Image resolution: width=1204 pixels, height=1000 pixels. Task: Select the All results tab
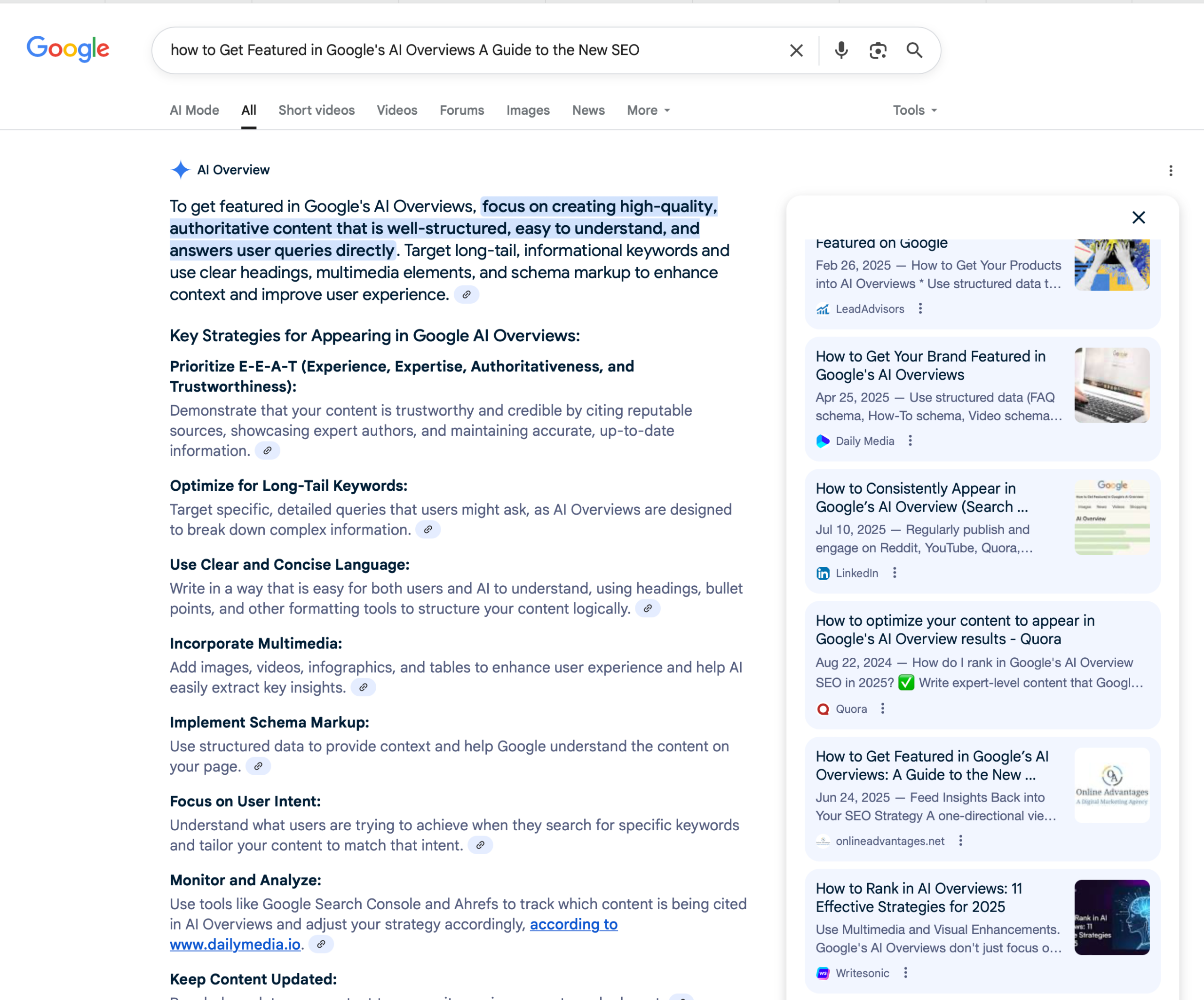click(x=249, y=110)
